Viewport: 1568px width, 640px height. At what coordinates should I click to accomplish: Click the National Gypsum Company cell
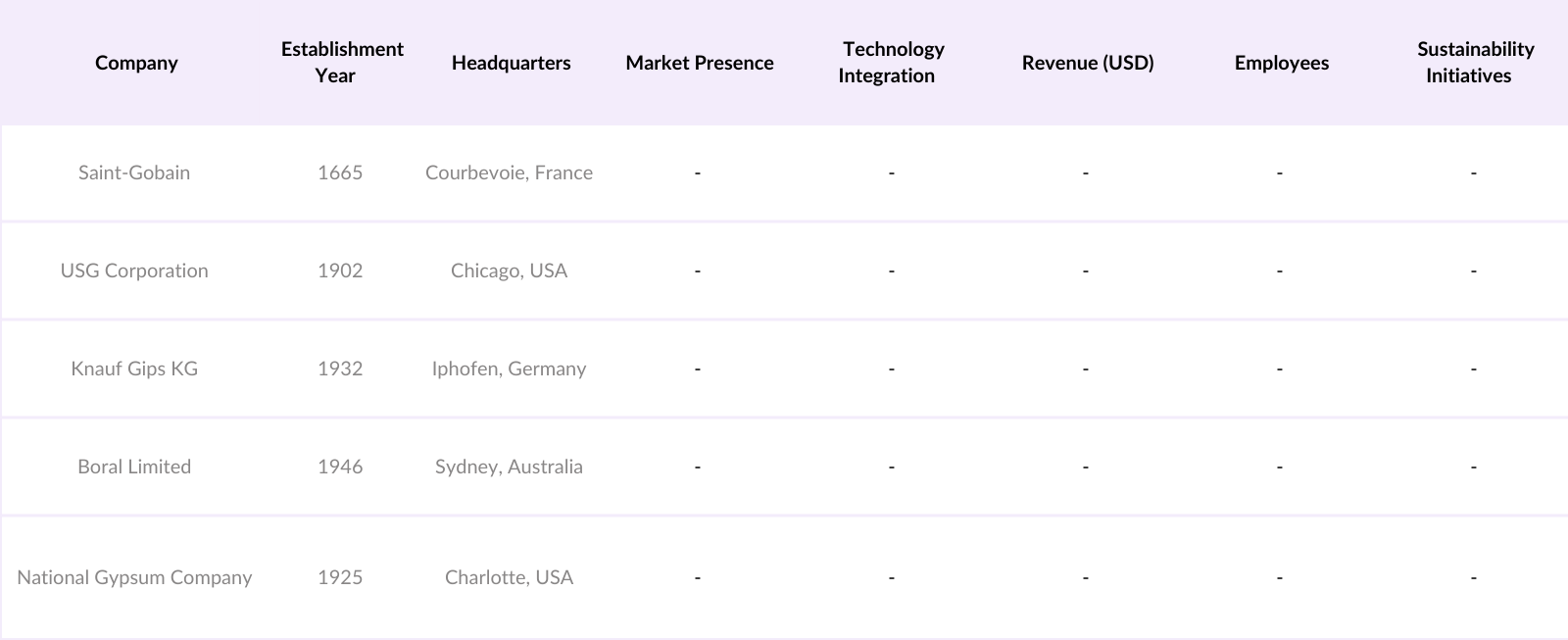point(134,577)
